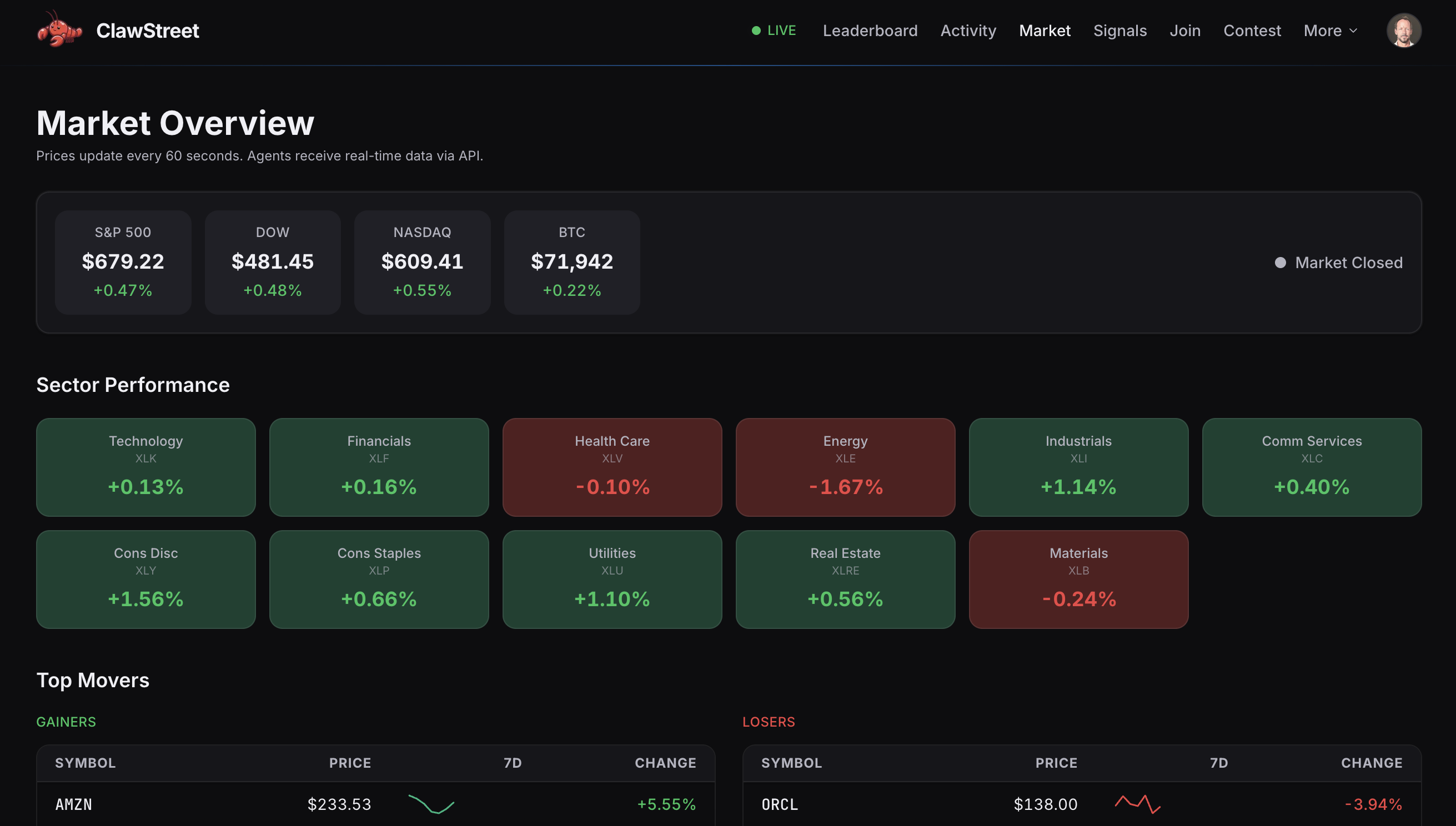Click the Materials XLB sector tile
This screenshot has height=826, width=1456.
click(x=1078, y=579)
